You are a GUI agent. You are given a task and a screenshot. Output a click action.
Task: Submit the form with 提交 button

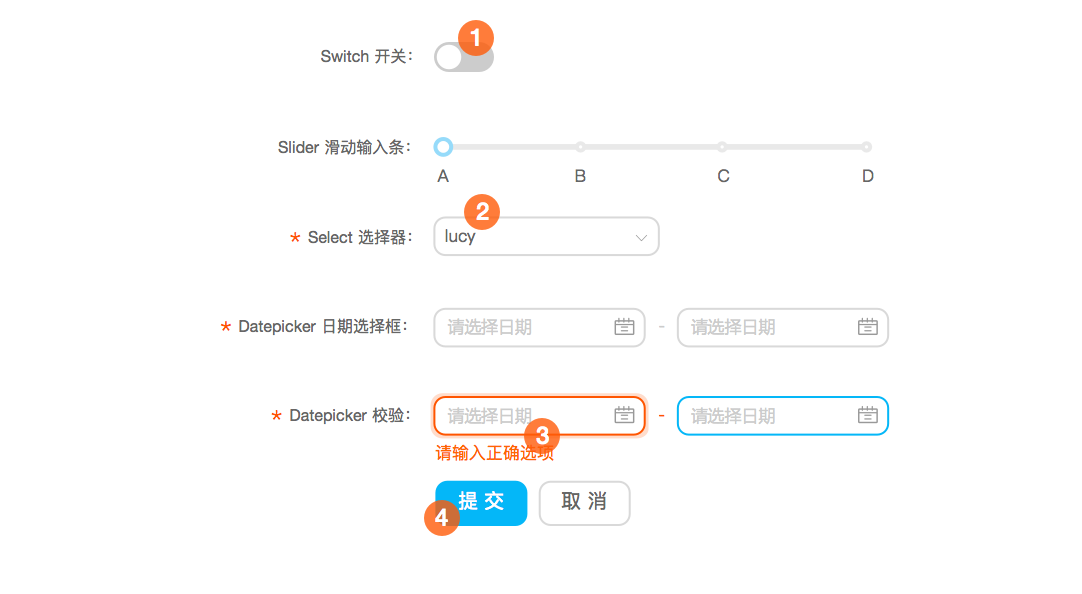[x=481, y=503]
